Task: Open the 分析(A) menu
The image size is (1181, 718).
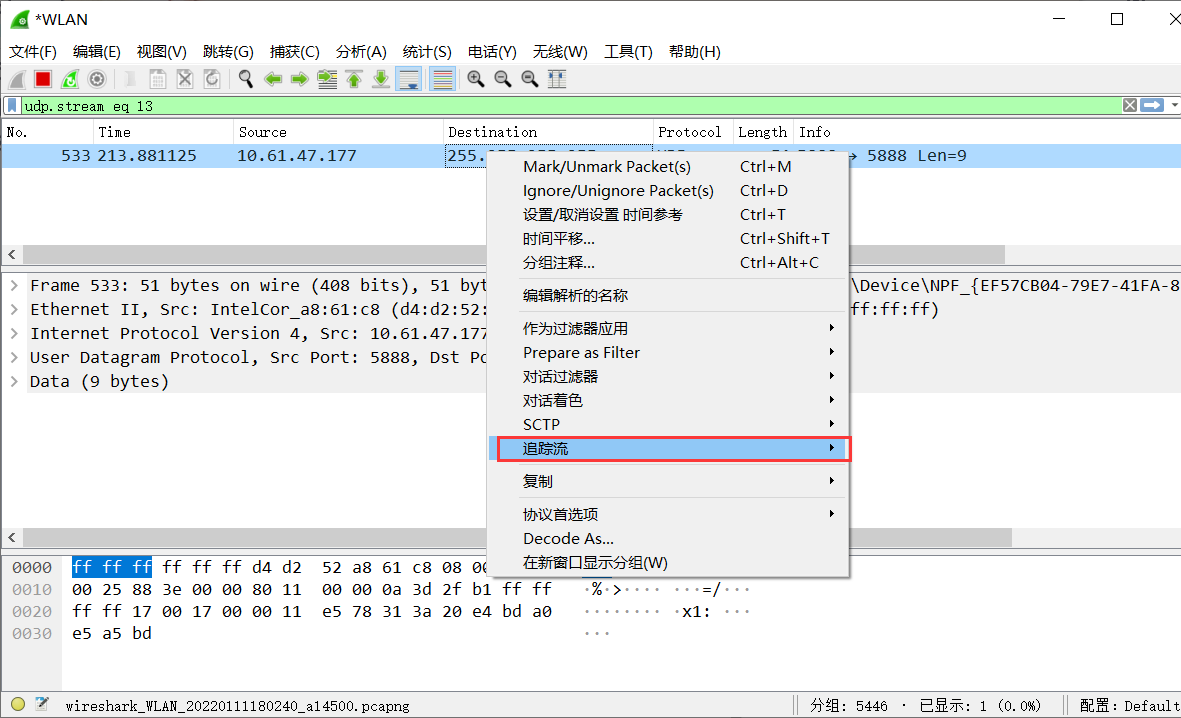Action: pos(361,52)
